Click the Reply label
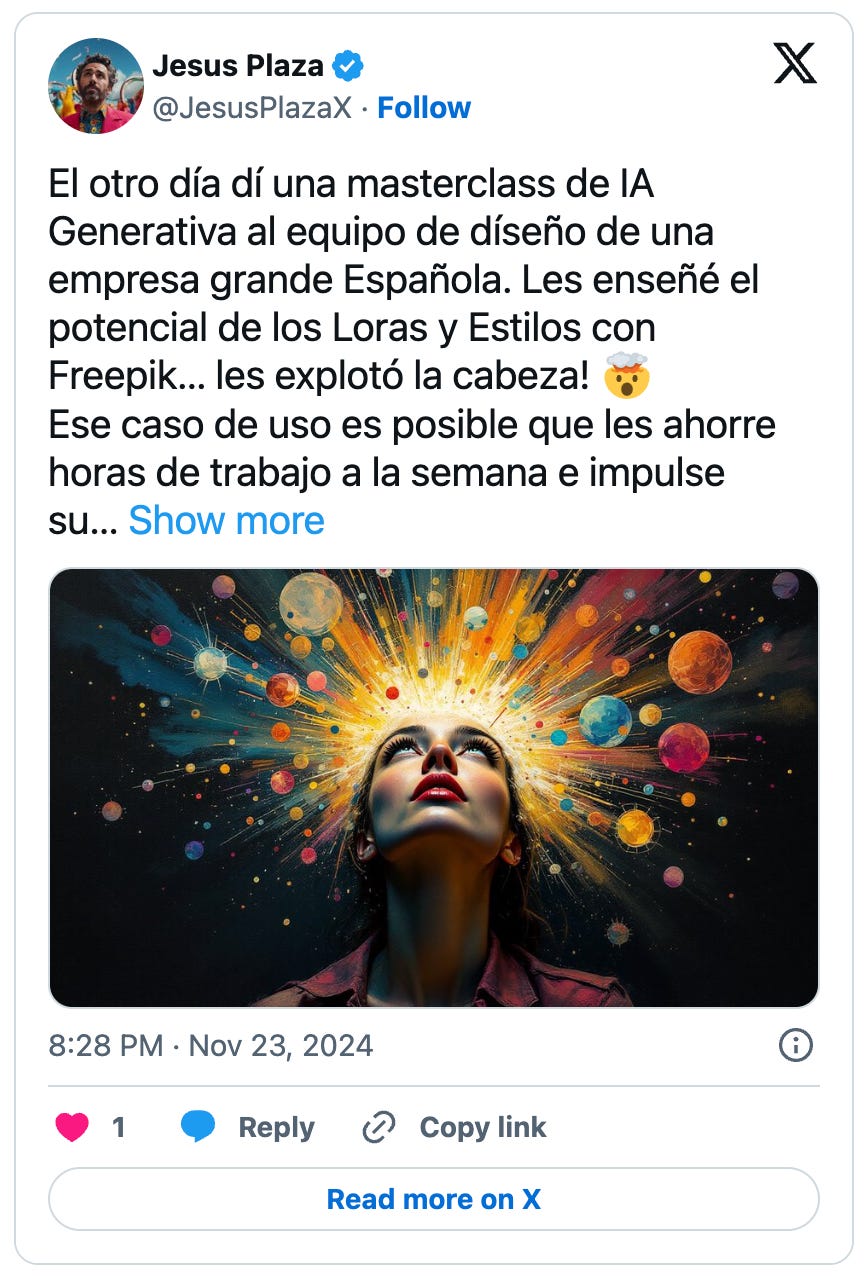The image size is (868, 1280). [x=276, y=1128]
